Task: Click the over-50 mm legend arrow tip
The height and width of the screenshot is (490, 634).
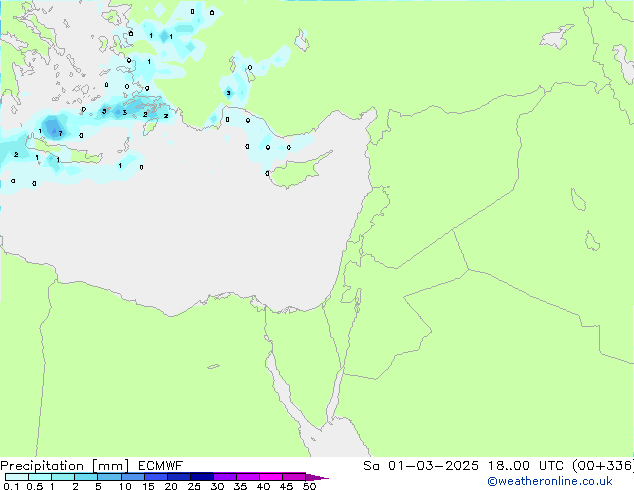Action: 317,478
